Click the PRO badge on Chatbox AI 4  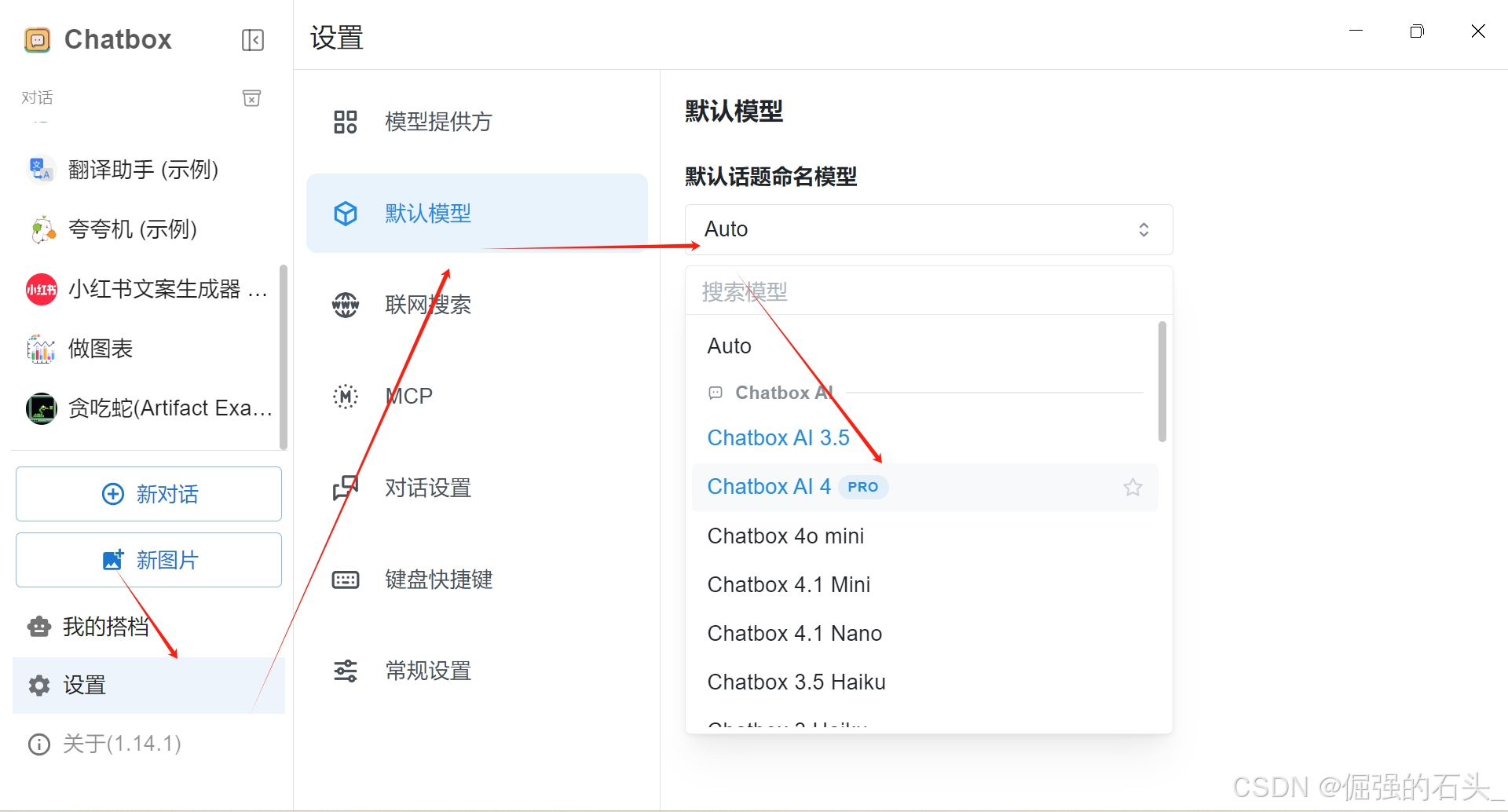pyautogui.click(x=863, y=487)
